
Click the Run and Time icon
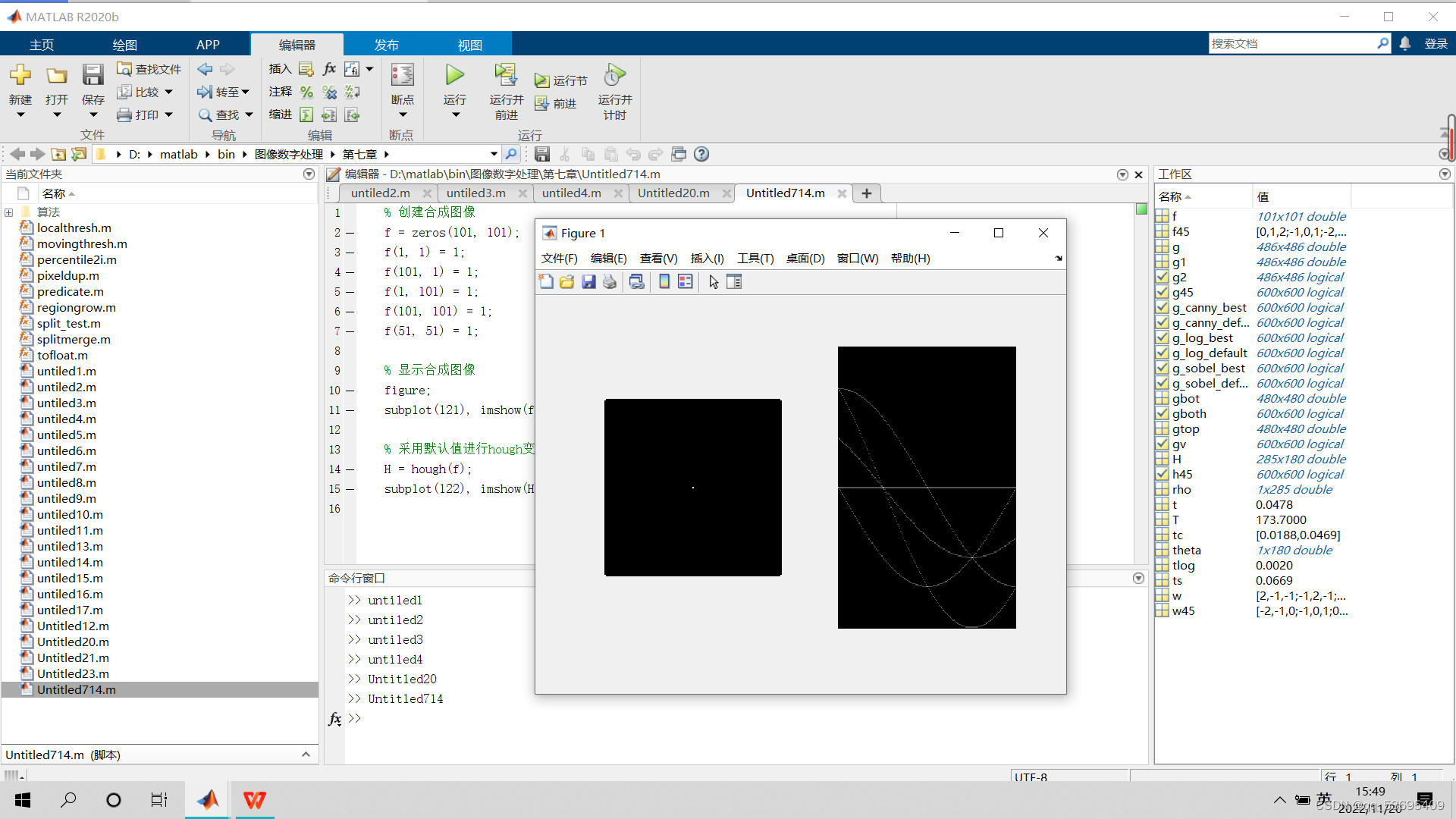[614, 74]
